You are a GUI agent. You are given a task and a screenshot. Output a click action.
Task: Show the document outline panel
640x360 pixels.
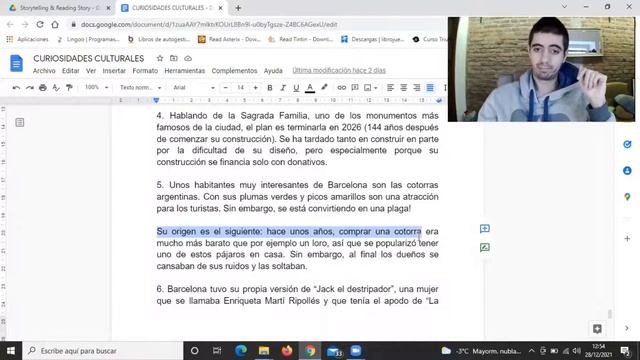coord(20,122)
